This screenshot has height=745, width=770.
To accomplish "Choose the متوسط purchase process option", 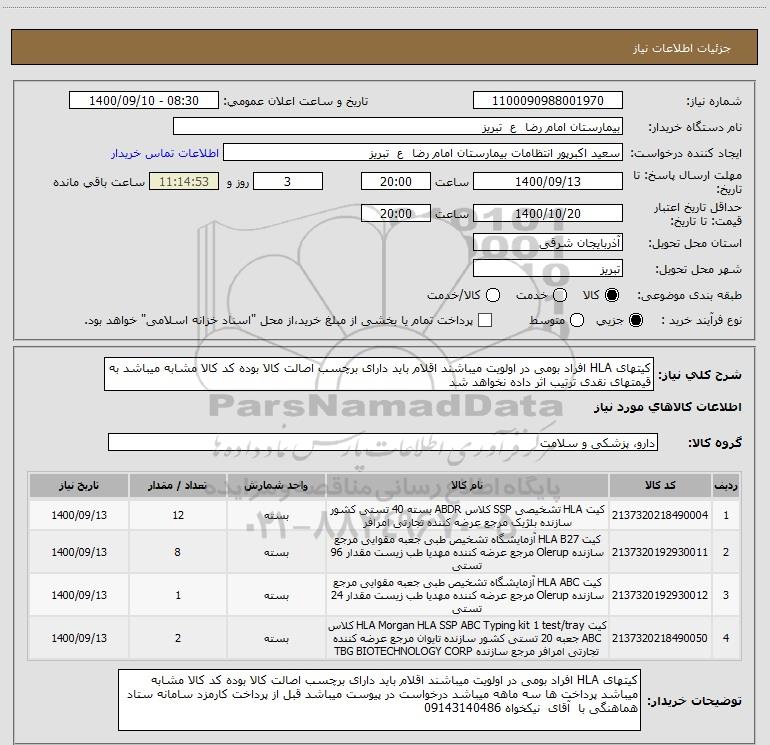I will [x=577, y=321].
